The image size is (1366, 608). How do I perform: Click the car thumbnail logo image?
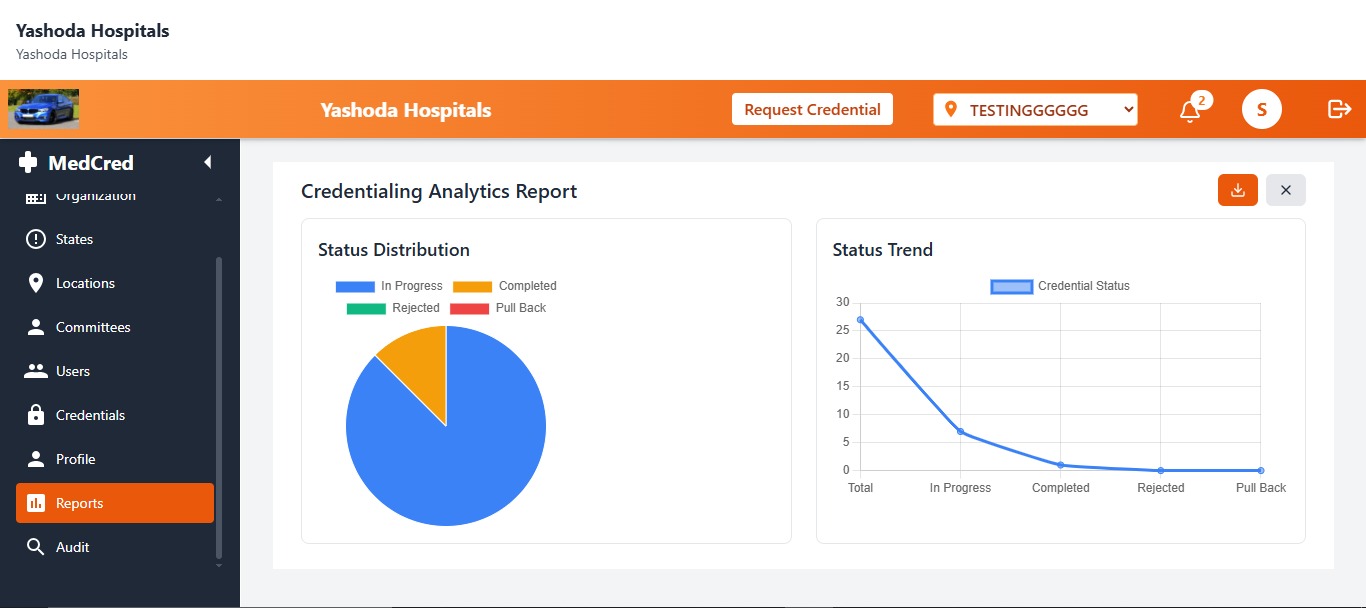click(44, 109)
